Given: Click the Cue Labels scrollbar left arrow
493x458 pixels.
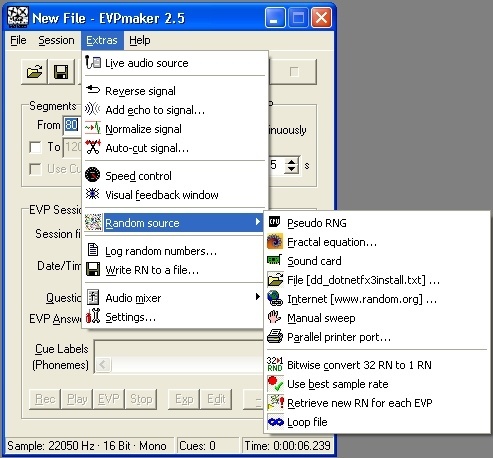Looking at the screenshot, I should (103, 364).
